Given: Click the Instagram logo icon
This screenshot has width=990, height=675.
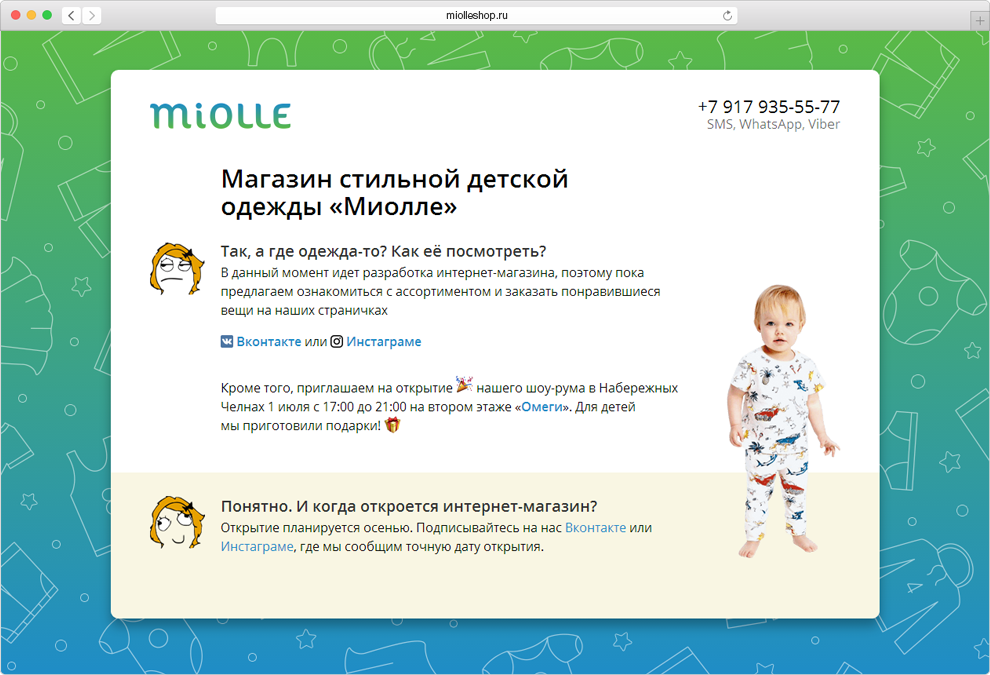Looking at the screenshot, I should click(x=337, y=342).
